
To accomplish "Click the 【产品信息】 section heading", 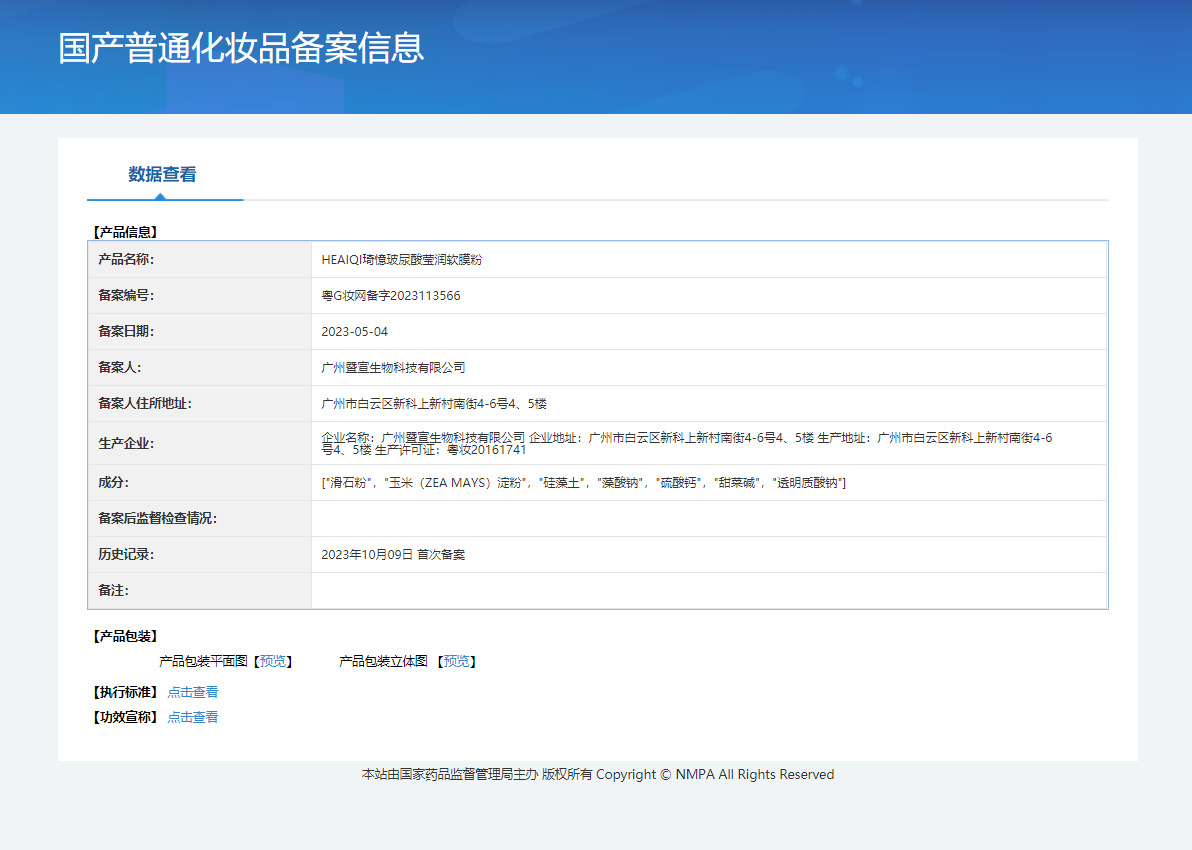I will point(125,232).
